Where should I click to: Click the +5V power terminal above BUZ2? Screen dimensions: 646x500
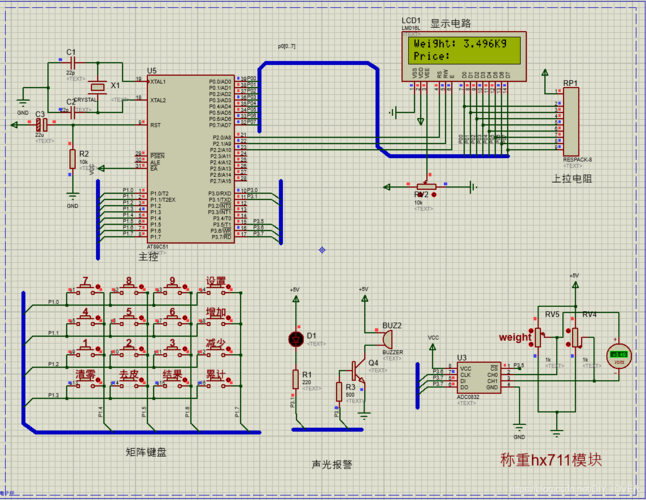(x=364, y=298)
